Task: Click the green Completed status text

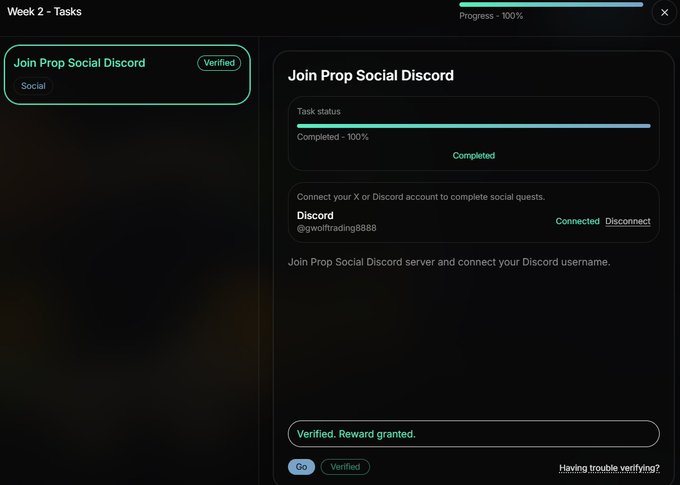Action: [x=474, y=155]
